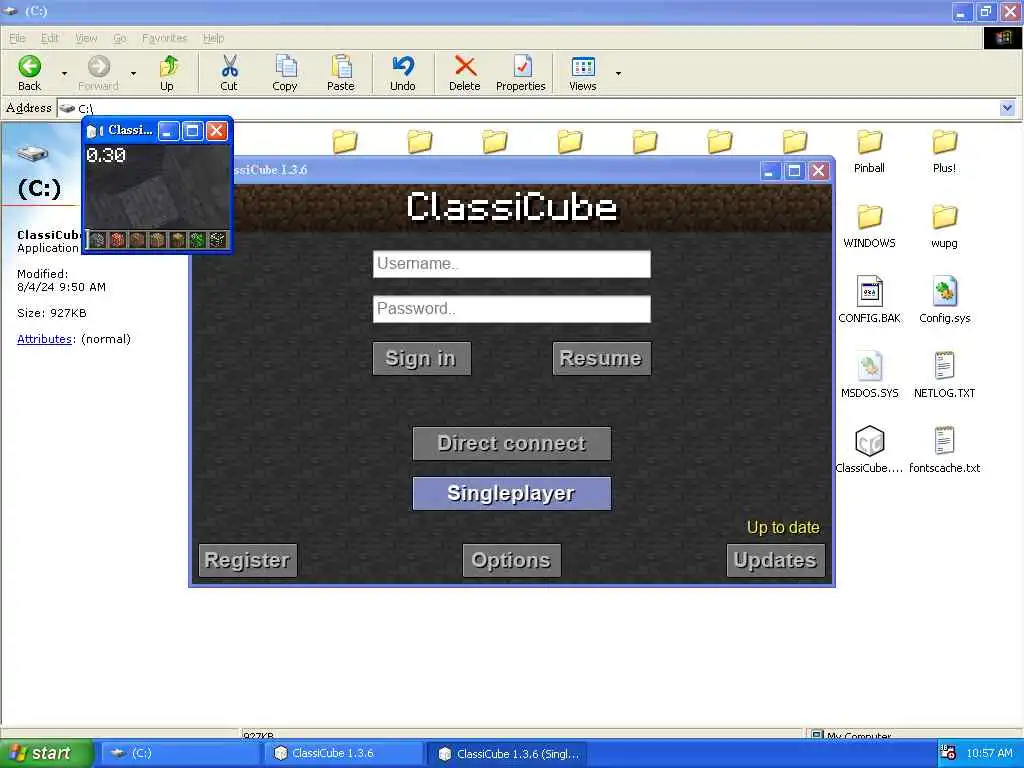Click the Register button
1024x768 pixels.
[x=248, y=560]
